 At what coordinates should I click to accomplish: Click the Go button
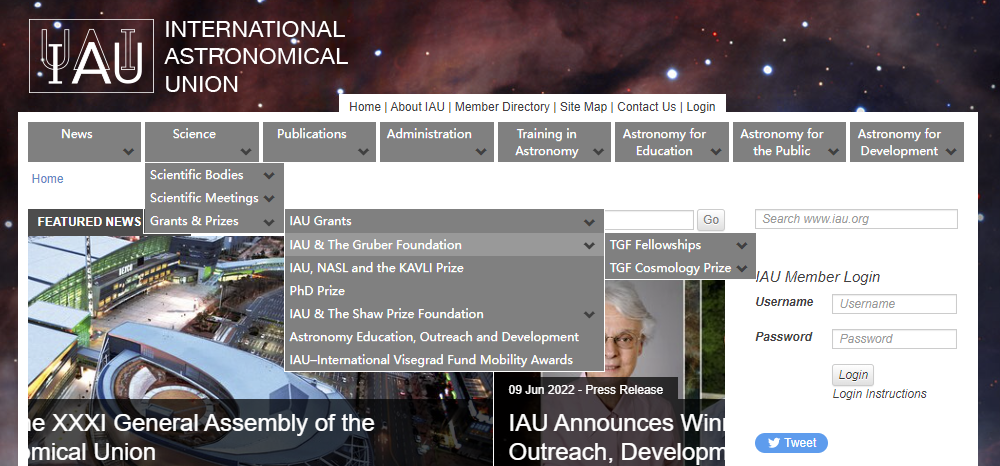point(710,220)
